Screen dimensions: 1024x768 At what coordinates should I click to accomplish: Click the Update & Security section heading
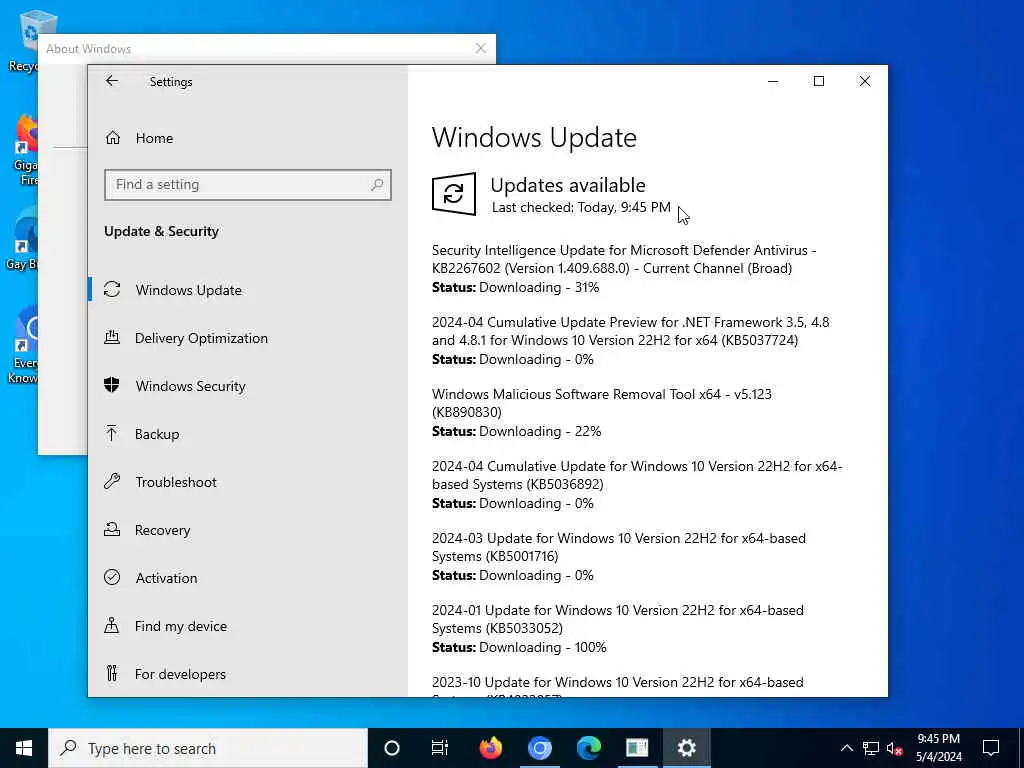161,232
